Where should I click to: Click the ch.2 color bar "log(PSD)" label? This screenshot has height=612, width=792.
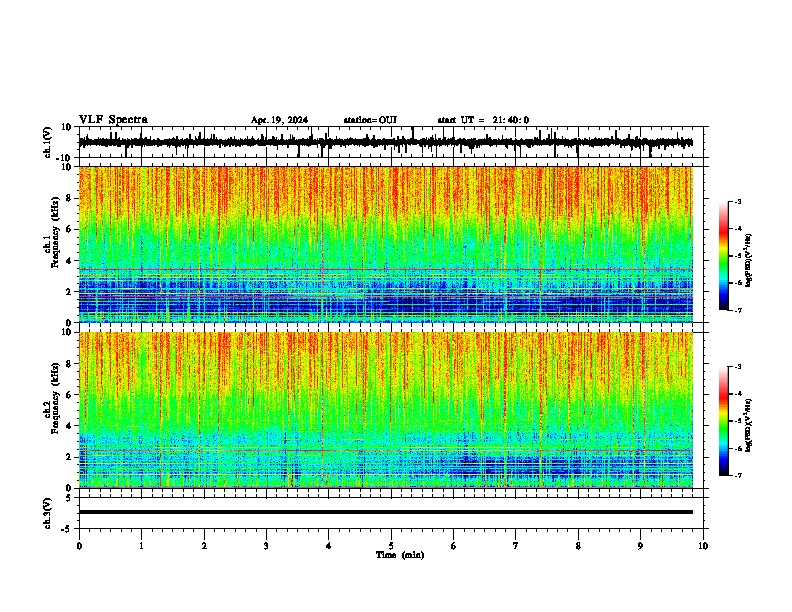(x=749, y=425)
